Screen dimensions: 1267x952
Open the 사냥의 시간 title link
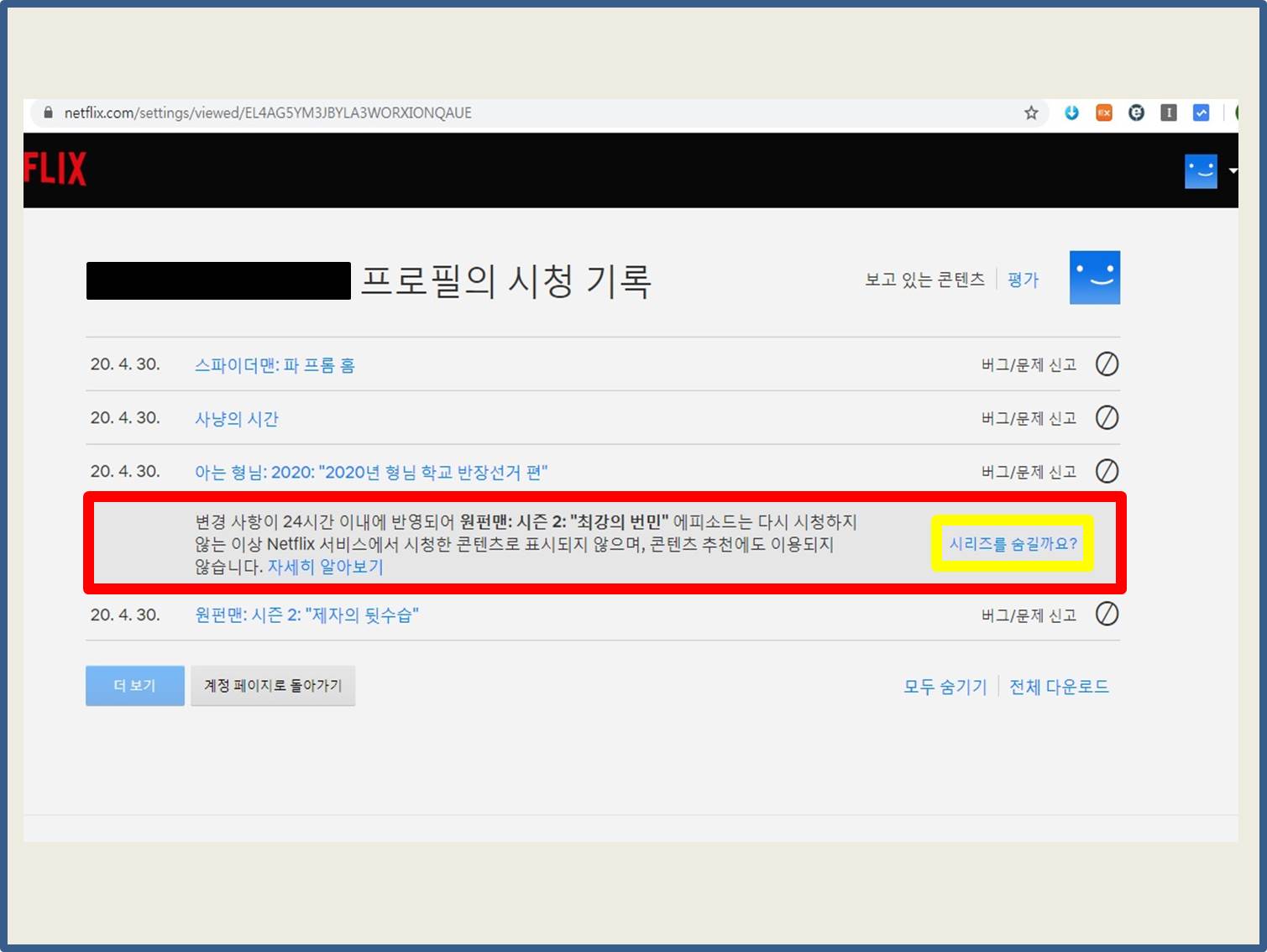click(236, 419)
